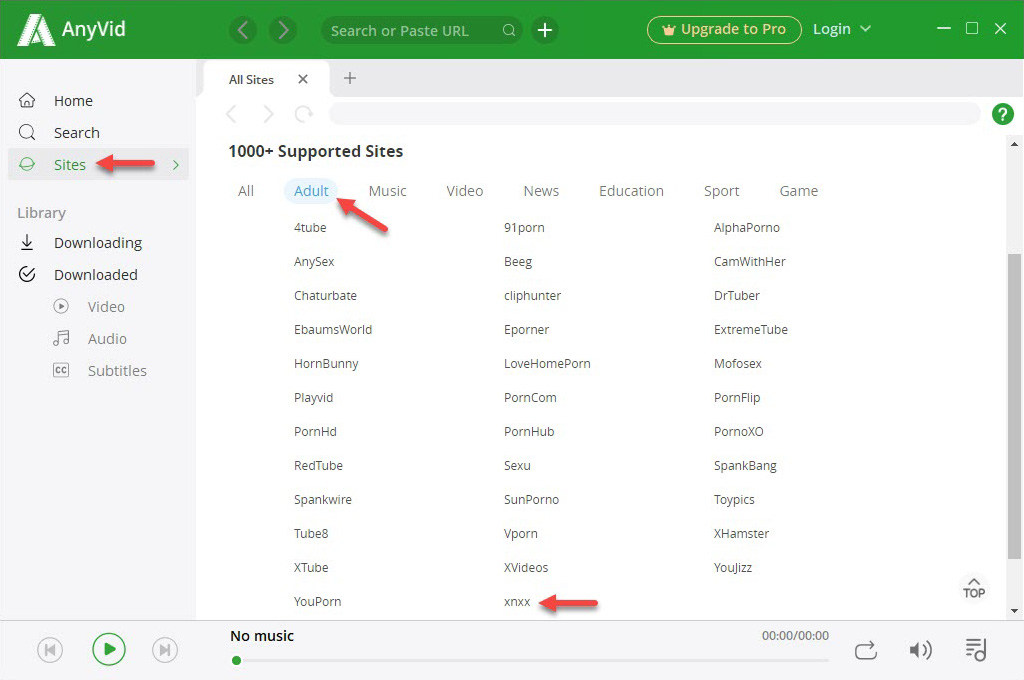Click the search magnifier in URL box
1024x680 pixels.
click(x=509, y=30)
